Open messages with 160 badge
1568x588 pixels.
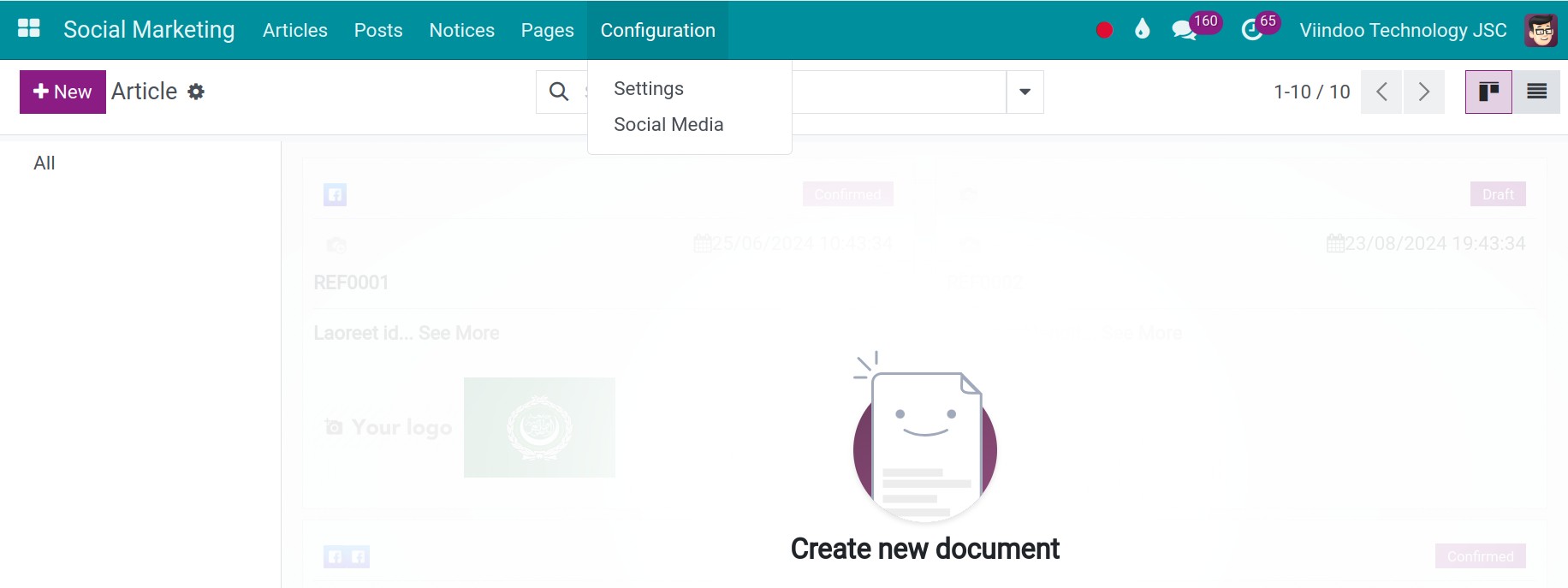[1196, 29]
